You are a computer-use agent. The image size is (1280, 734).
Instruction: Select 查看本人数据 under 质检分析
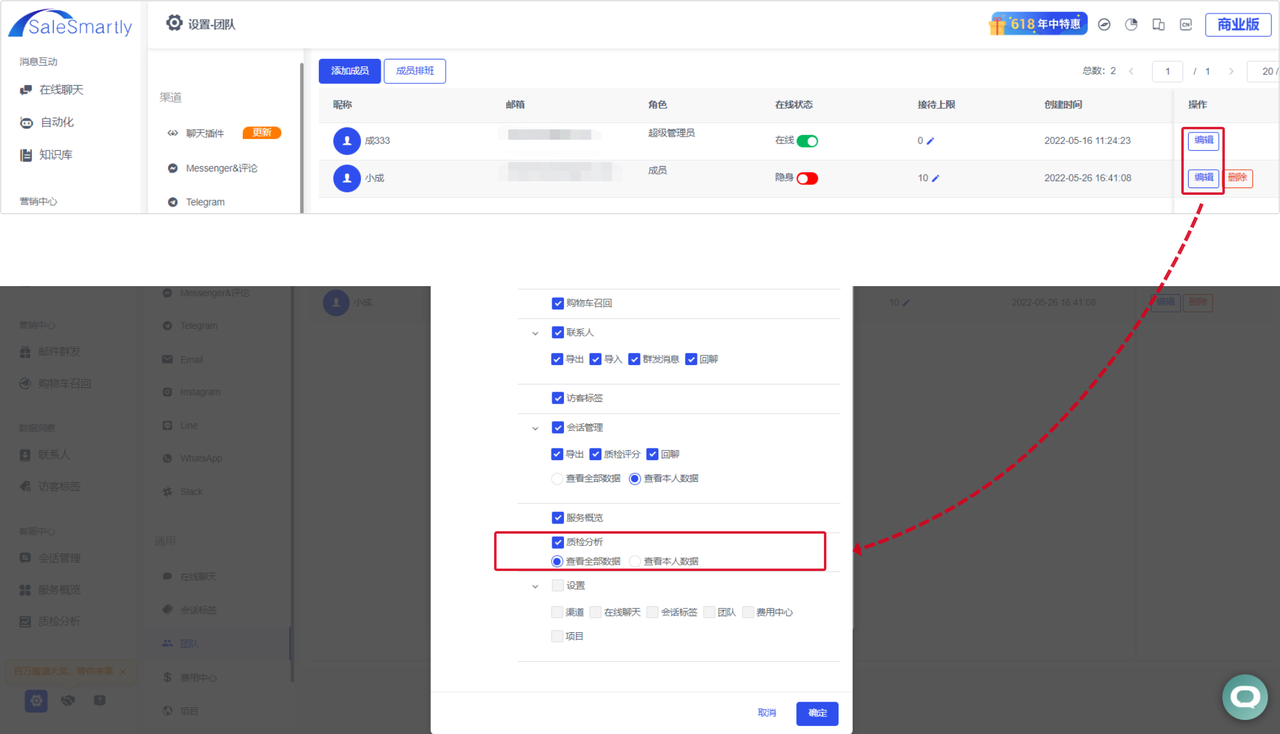[635, 561]
